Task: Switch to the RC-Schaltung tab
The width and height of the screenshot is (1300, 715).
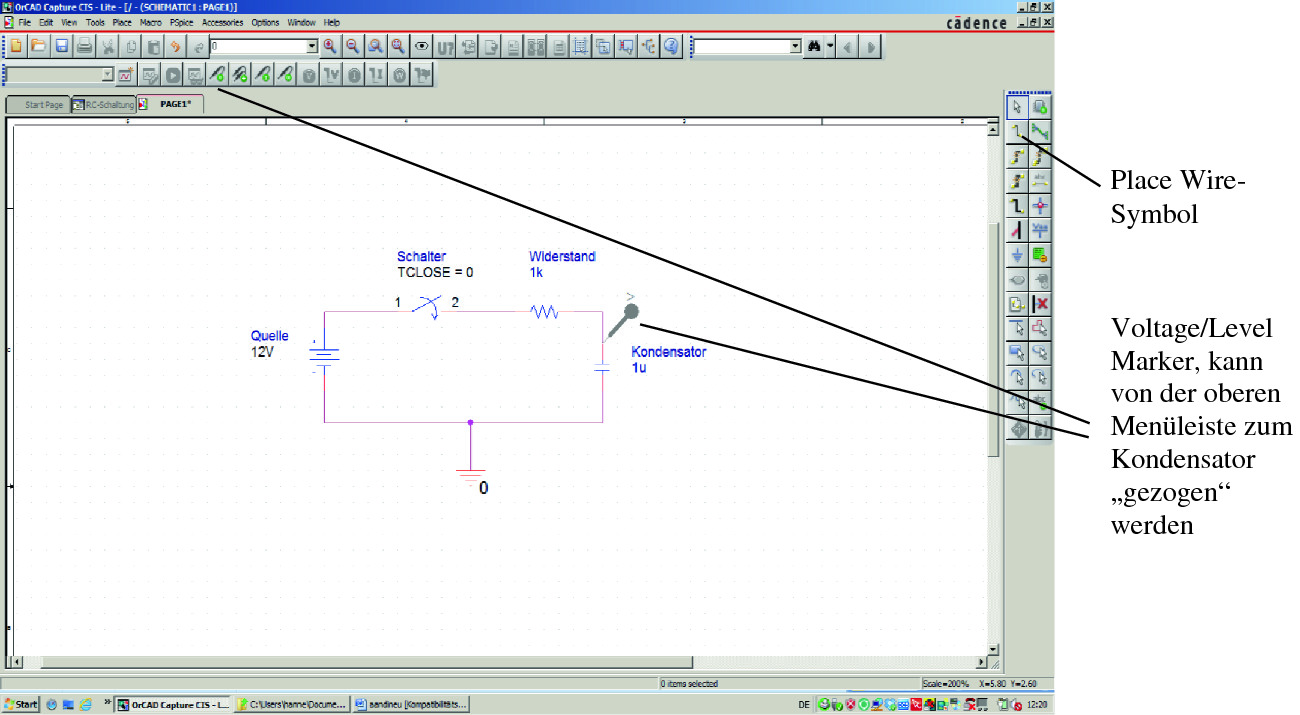Action: [x=103, y=104]
